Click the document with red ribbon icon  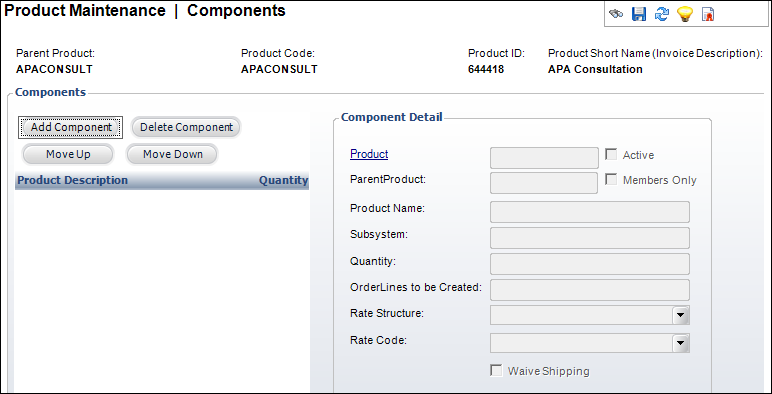[x=708, y=14]
